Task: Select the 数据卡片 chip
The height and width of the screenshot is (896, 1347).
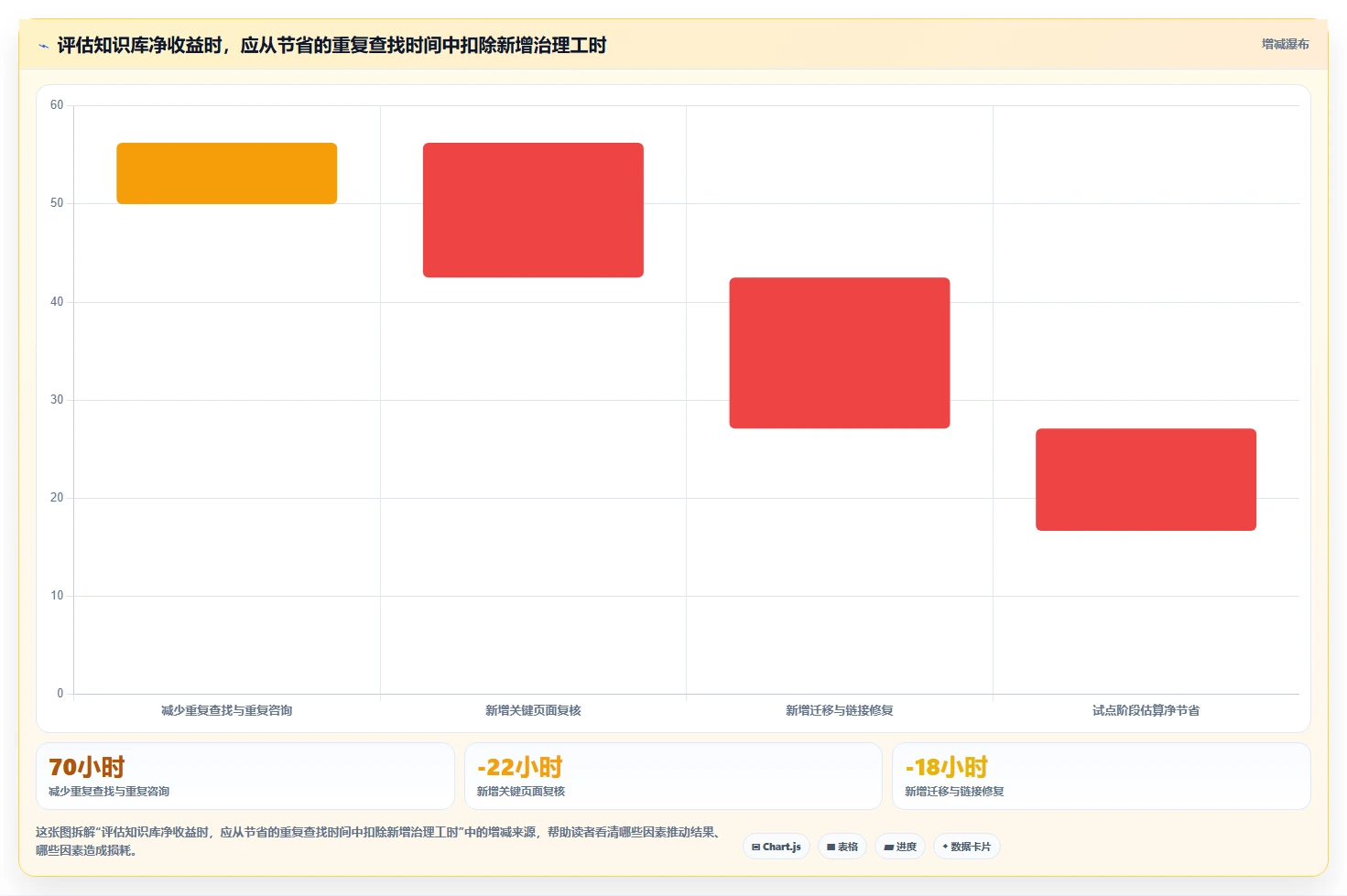Action: click(967, 847)
